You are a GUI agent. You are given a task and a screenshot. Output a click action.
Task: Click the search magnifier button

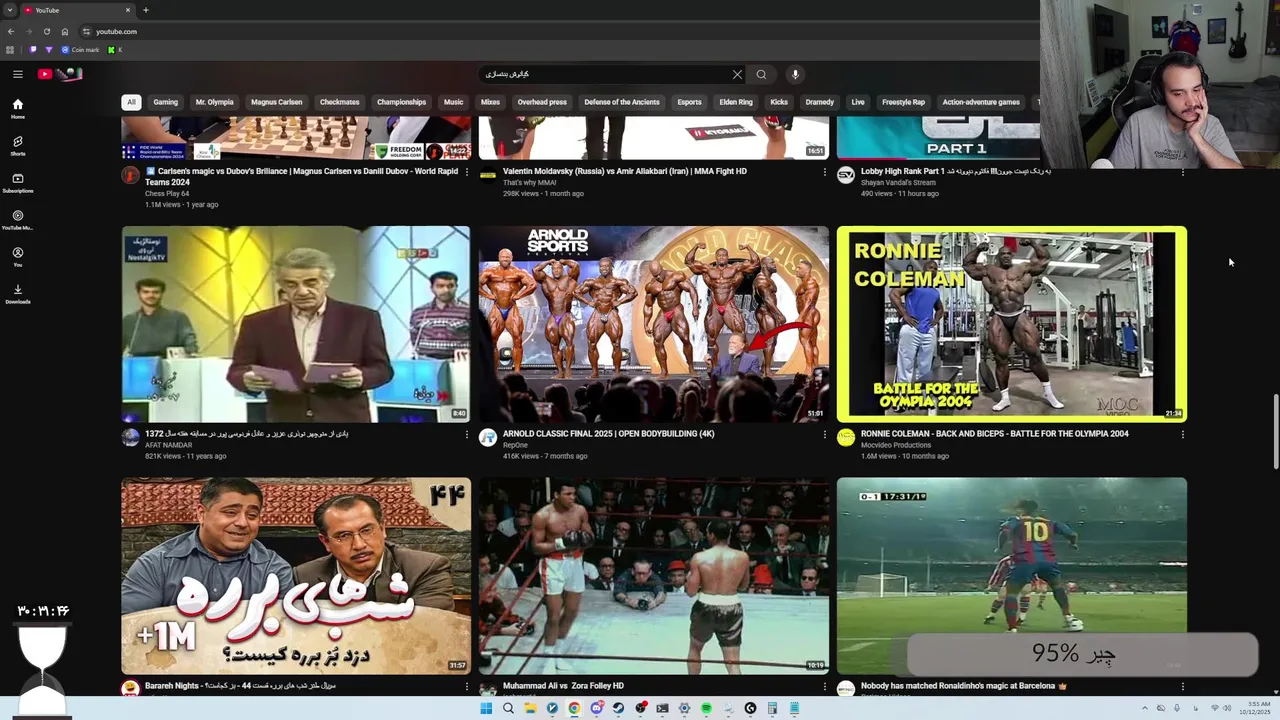(x=761, y=74)
